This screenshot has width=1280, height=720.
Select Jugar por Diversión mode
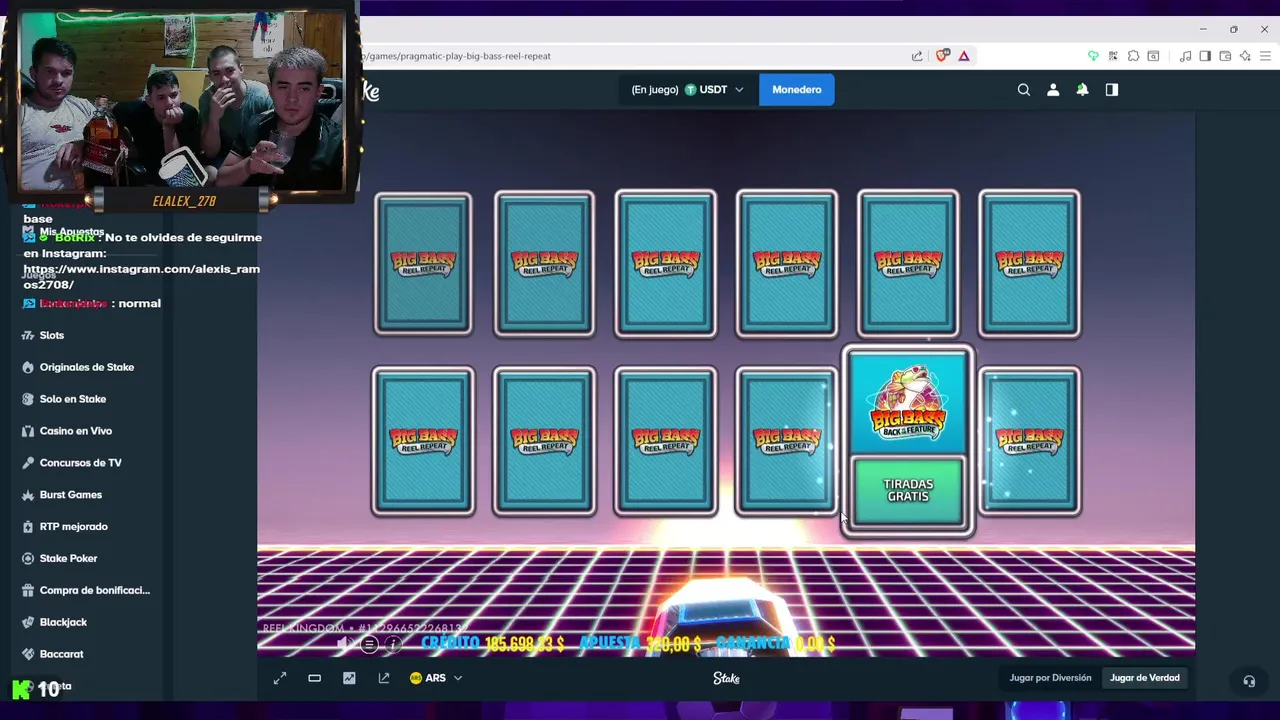click(x=1050, y=678)
